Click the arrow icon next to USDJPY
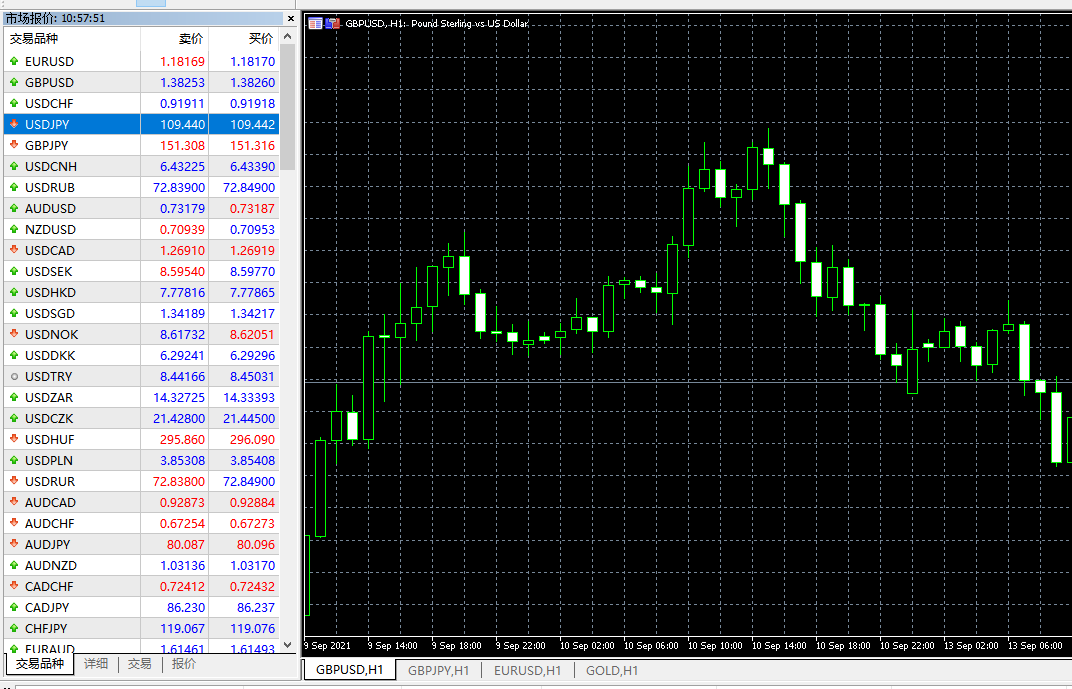 click(13, 124)
